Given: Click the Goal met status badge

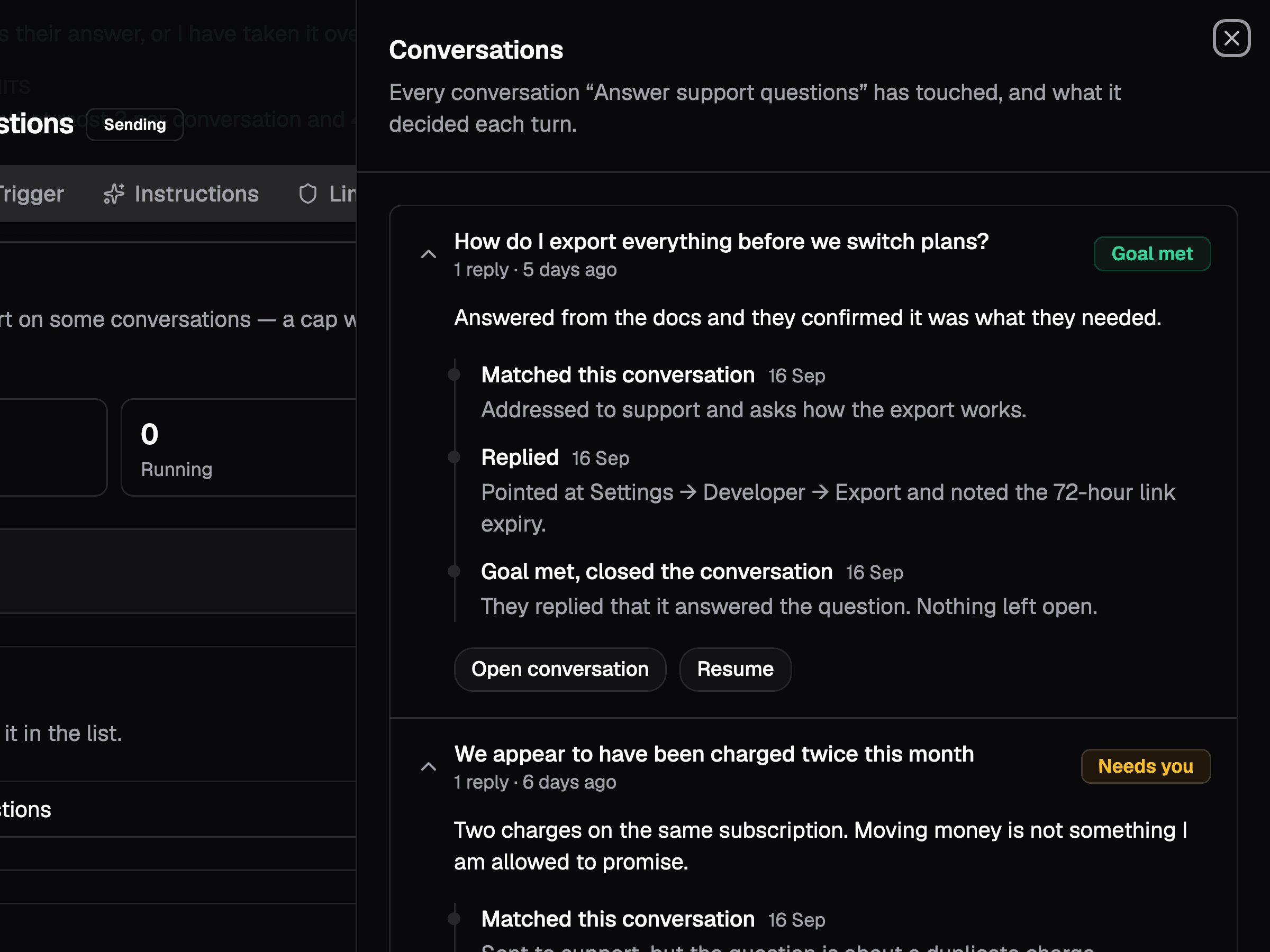Looking at the screenshot, I should pyautogui.click(x=1151, y=254).
